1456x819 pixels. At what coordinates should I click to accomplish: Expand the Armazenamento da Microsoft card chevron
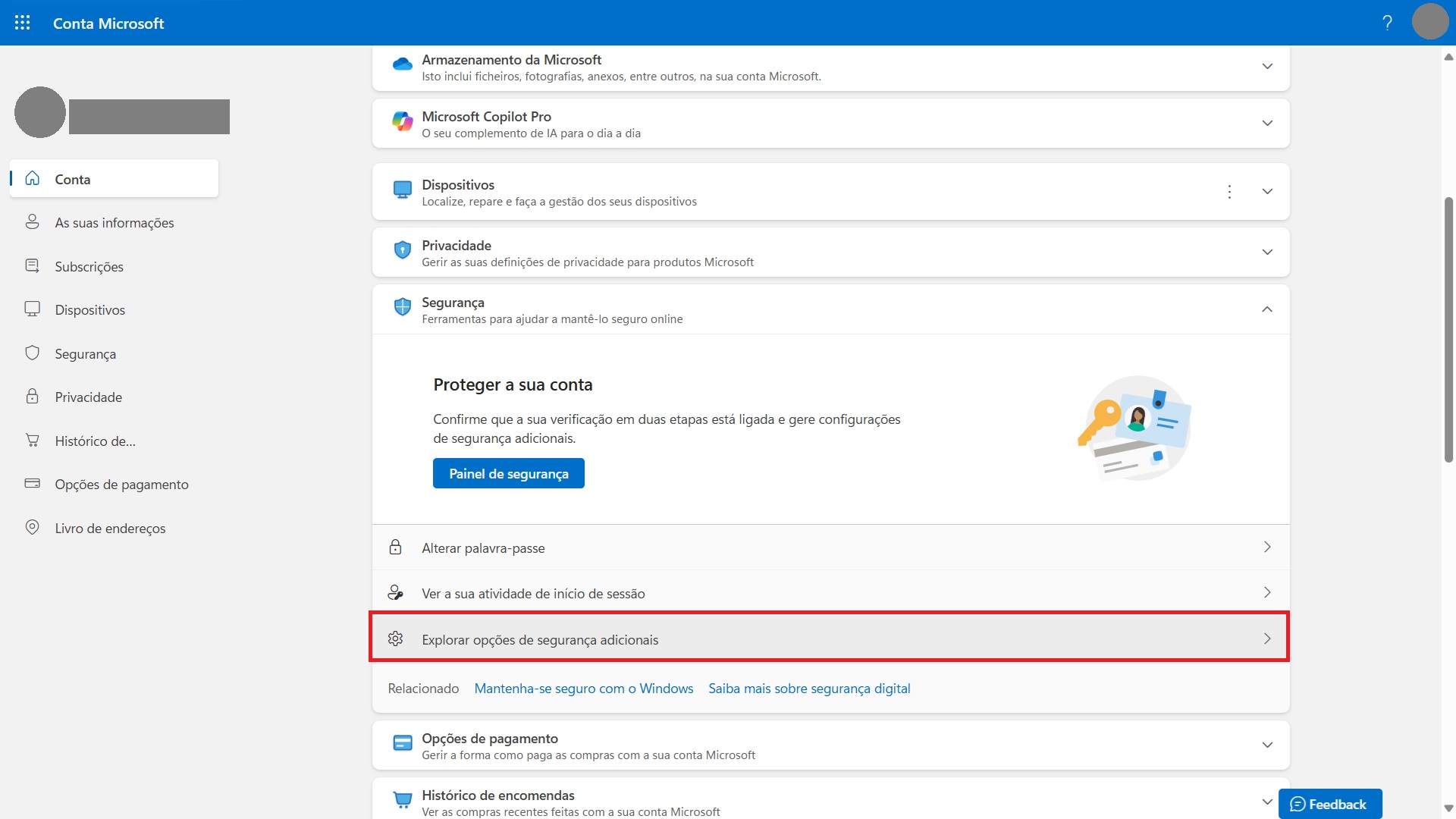[x=1267, y=67]
